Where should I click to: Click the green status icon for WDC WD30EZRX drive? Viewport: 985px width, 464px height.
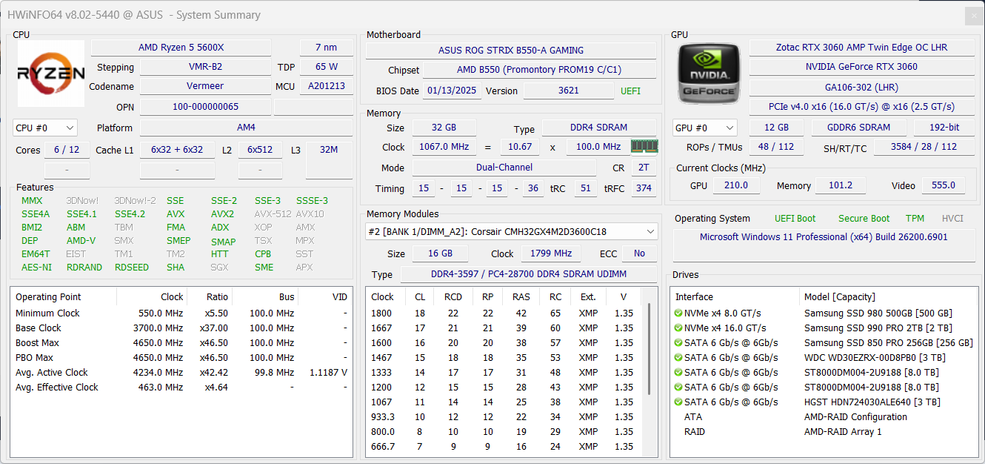pyautogui.click(x=680, y=357)
